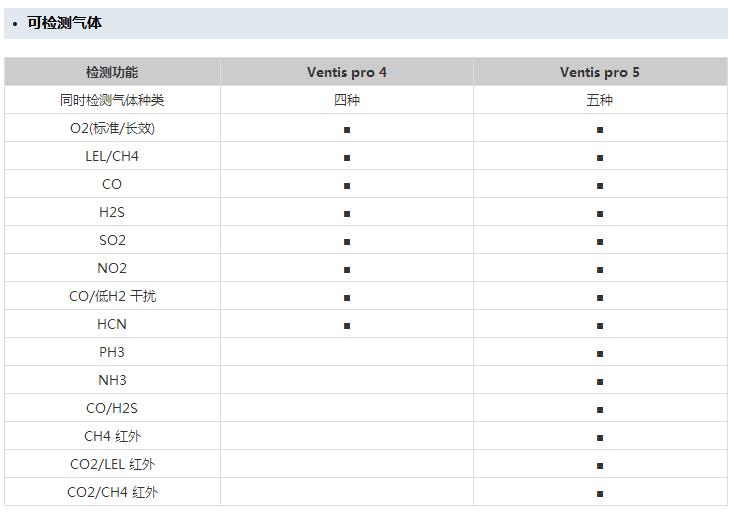Select the CH4 红外 row label

(x=112, y=436)
